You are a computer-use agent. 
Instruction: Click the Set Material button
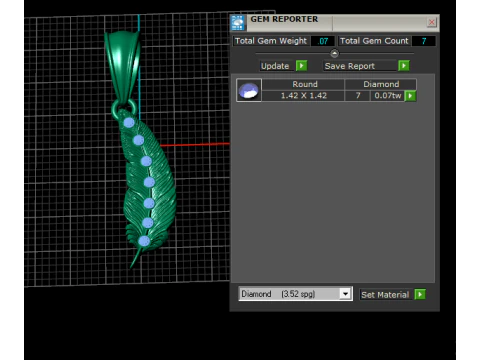pos(385,295)
